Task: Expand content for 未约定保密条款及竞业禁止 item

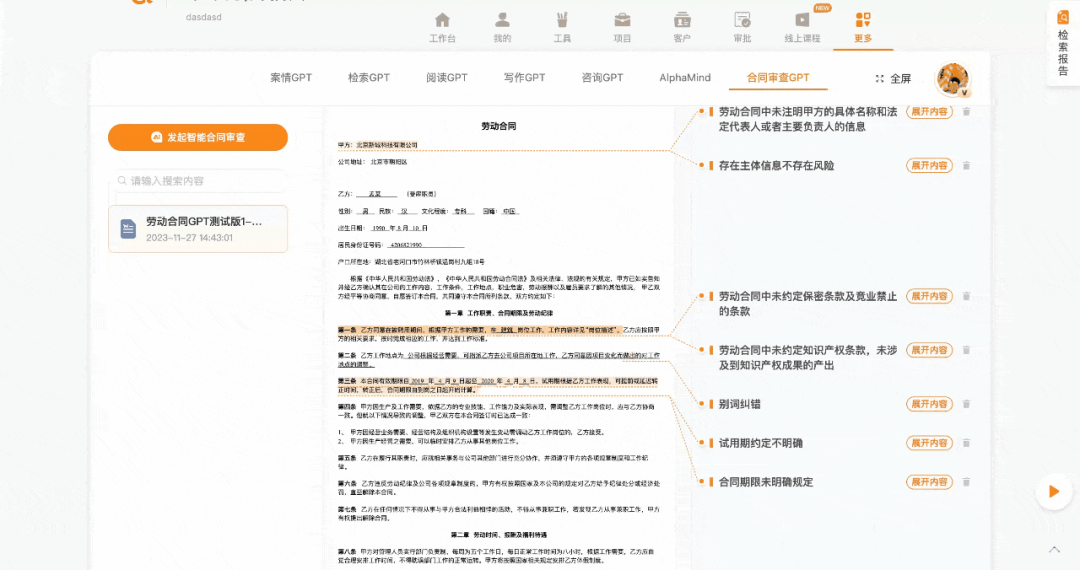Action: click(x=929, y=296)
